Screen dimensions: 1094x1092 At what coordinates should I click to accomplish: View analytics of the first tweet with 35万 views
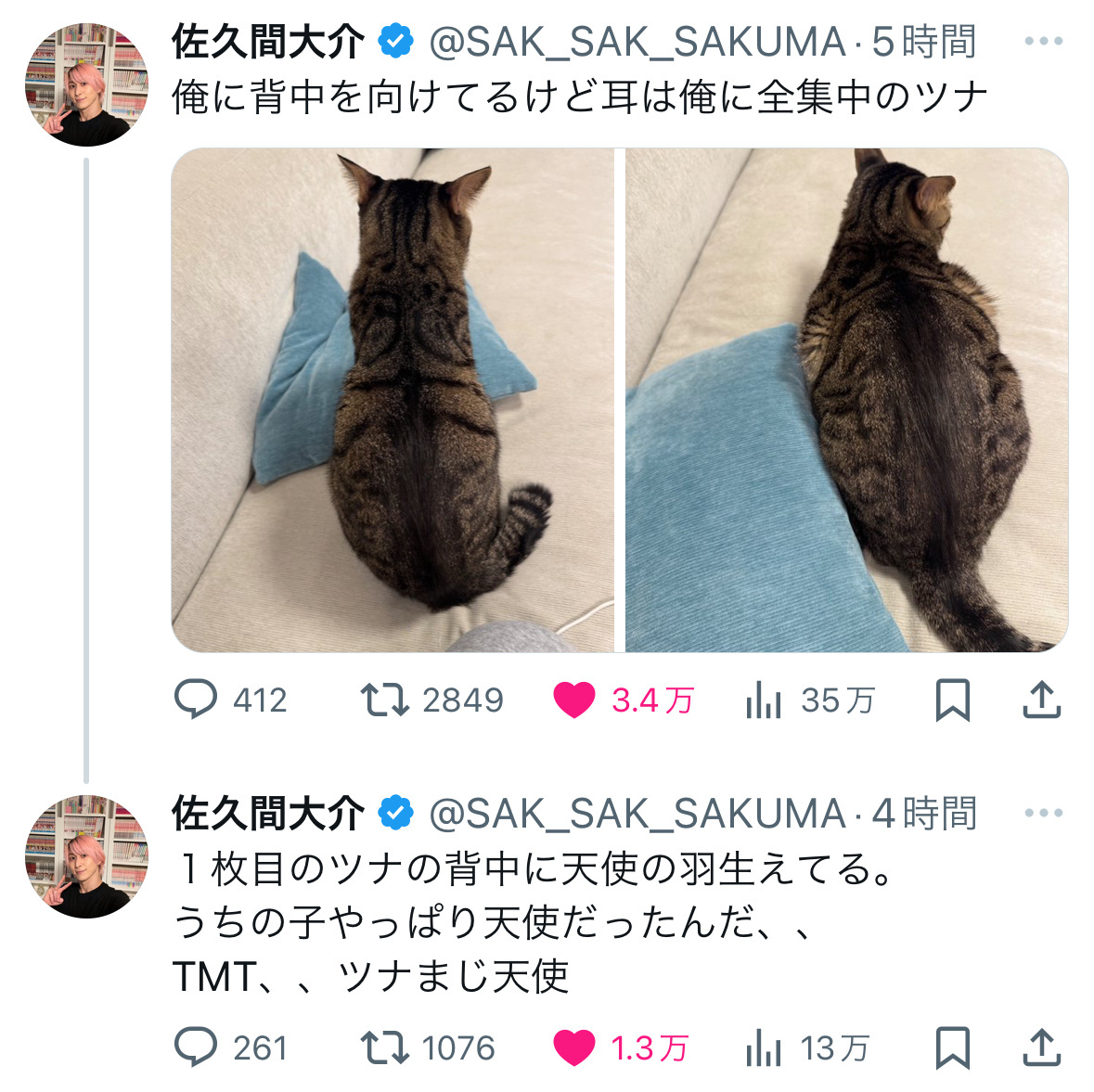pyautogui.click(x=809, y=700)
